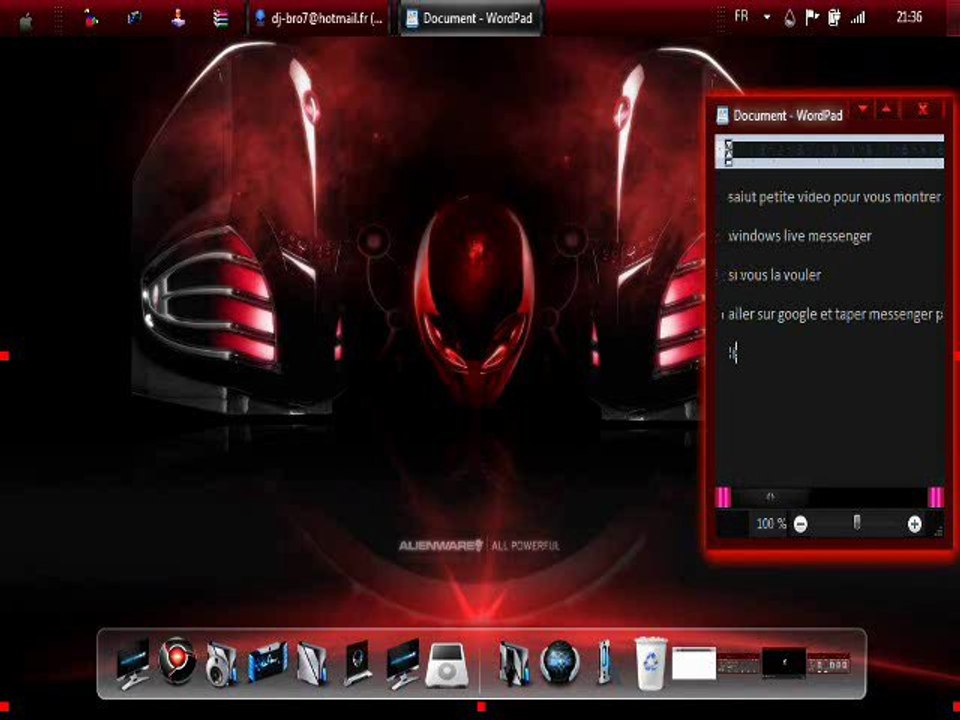Open the Apple logo start button

pos(26,21)
